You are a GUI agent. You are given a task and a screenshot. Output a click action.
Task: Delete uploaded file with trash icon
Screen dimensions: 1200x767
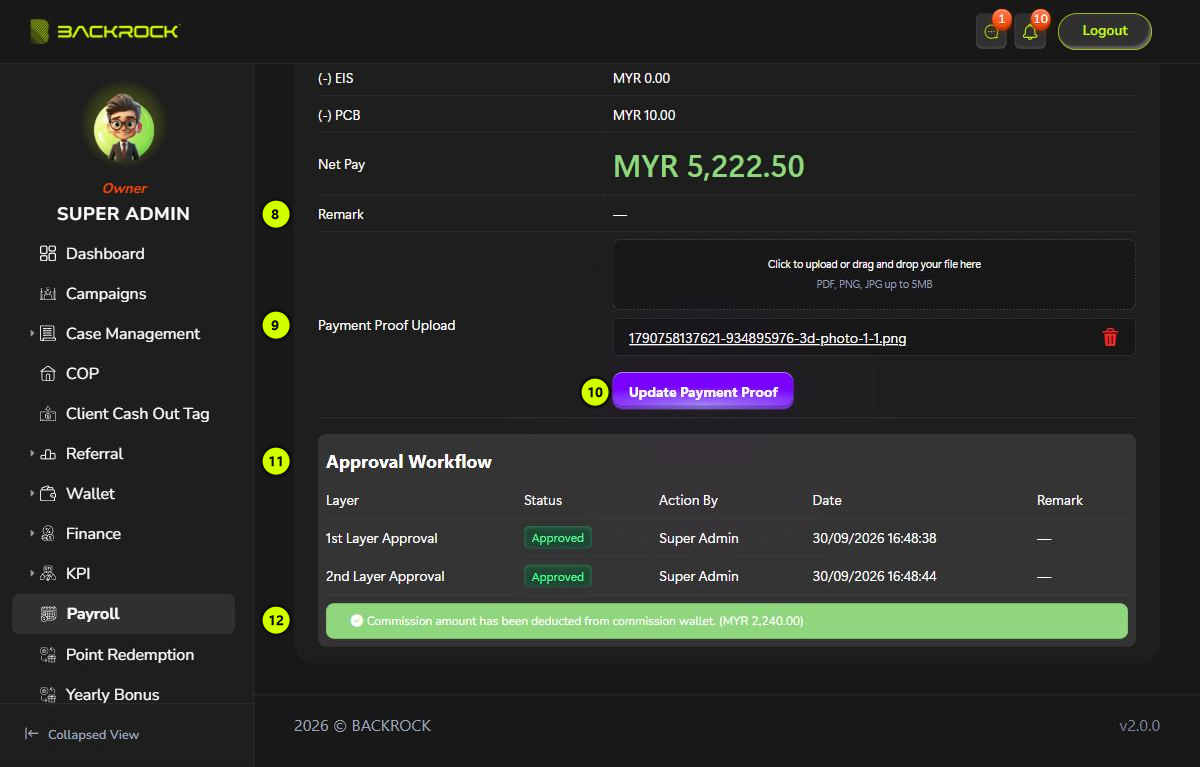pyautogui.click(x=1110, y=338)
